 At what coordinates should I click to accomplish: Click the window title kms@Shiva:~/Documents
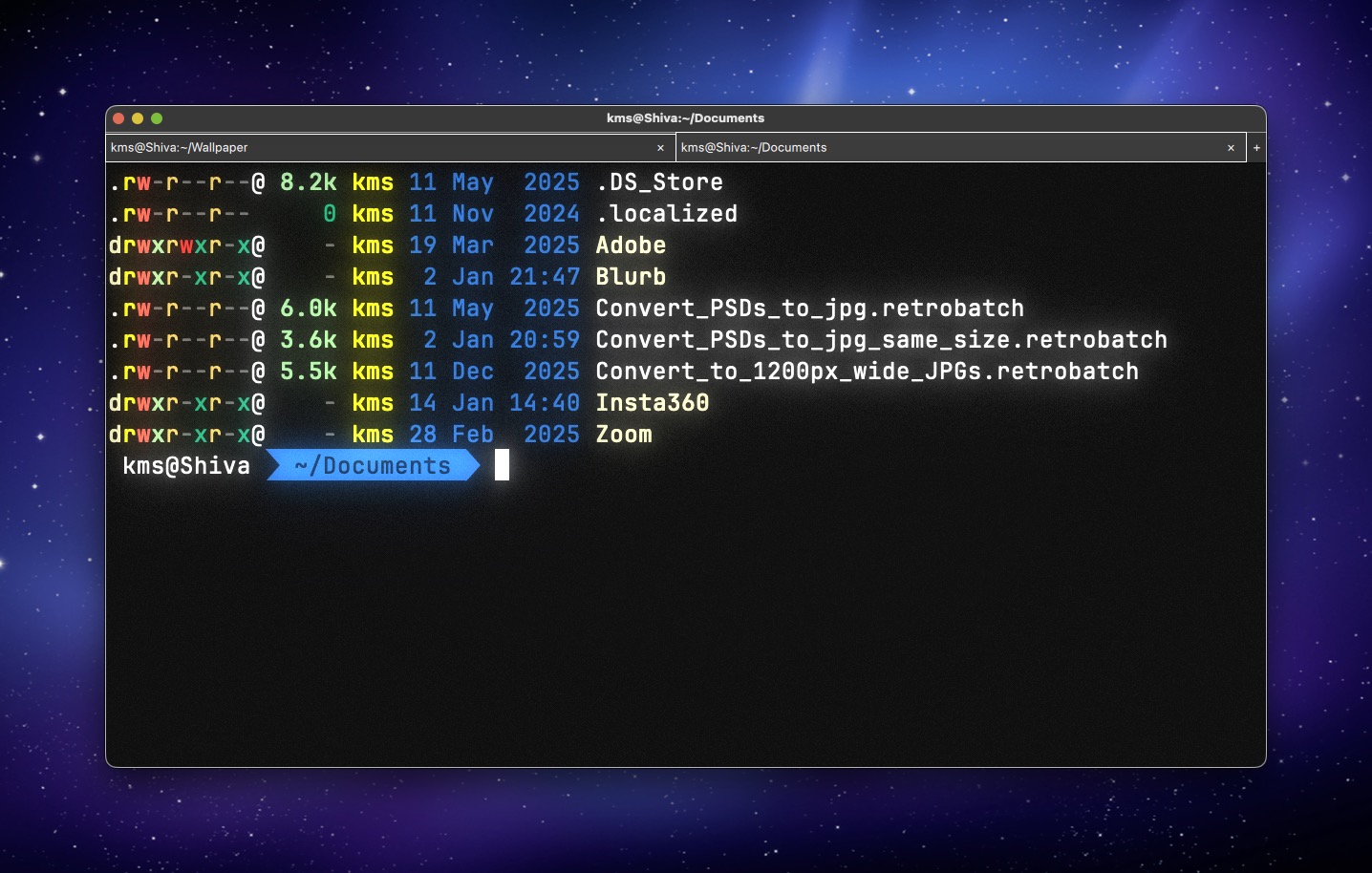(685, 118)
